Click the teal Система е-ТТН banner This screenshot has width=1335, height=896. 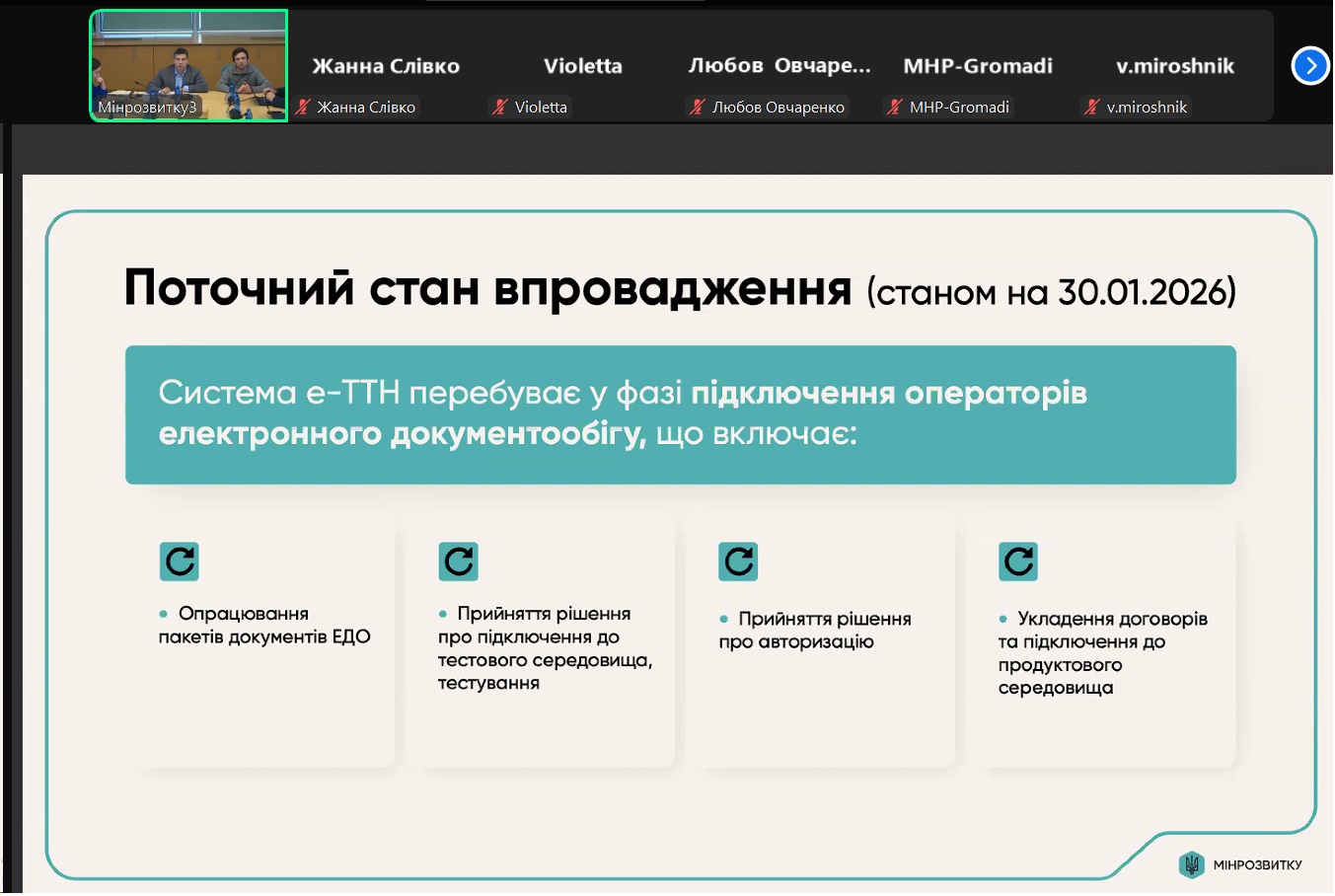pyautogui.click(x=680, y=414)
